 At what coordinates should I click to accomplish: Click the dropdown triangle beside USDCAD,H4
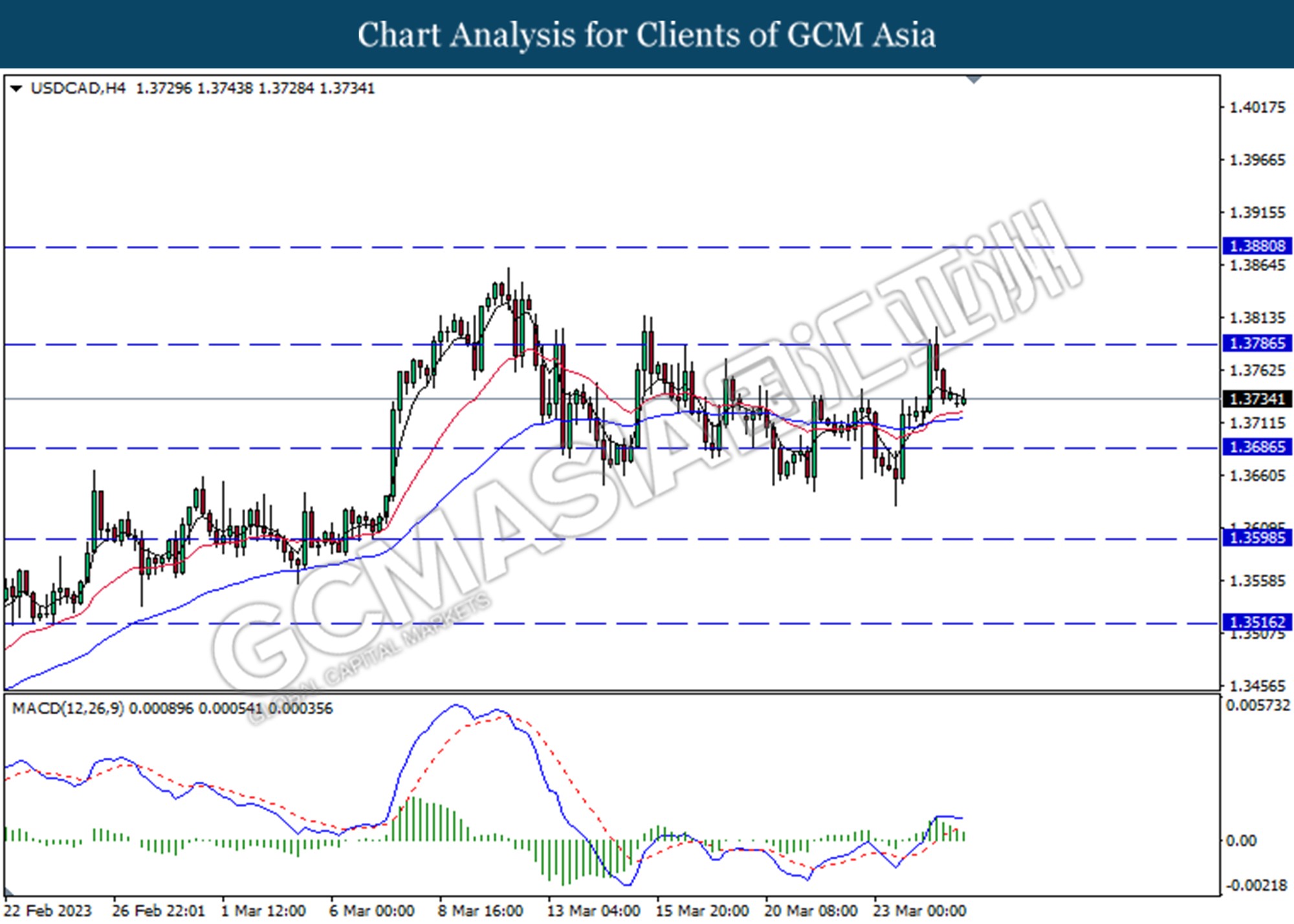pos(17,88)
